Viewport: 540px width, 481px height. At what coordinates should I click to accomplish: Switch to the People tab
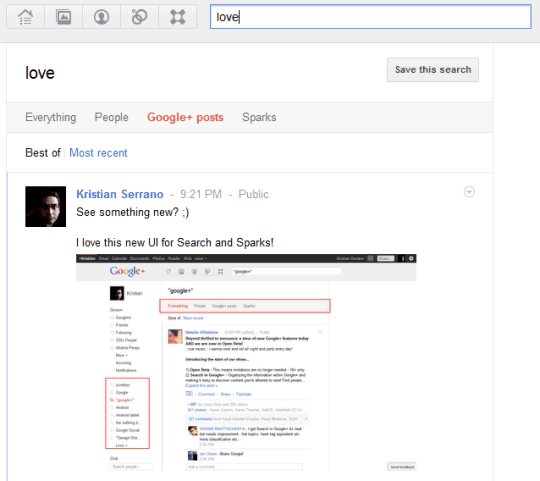coord(111,117)
